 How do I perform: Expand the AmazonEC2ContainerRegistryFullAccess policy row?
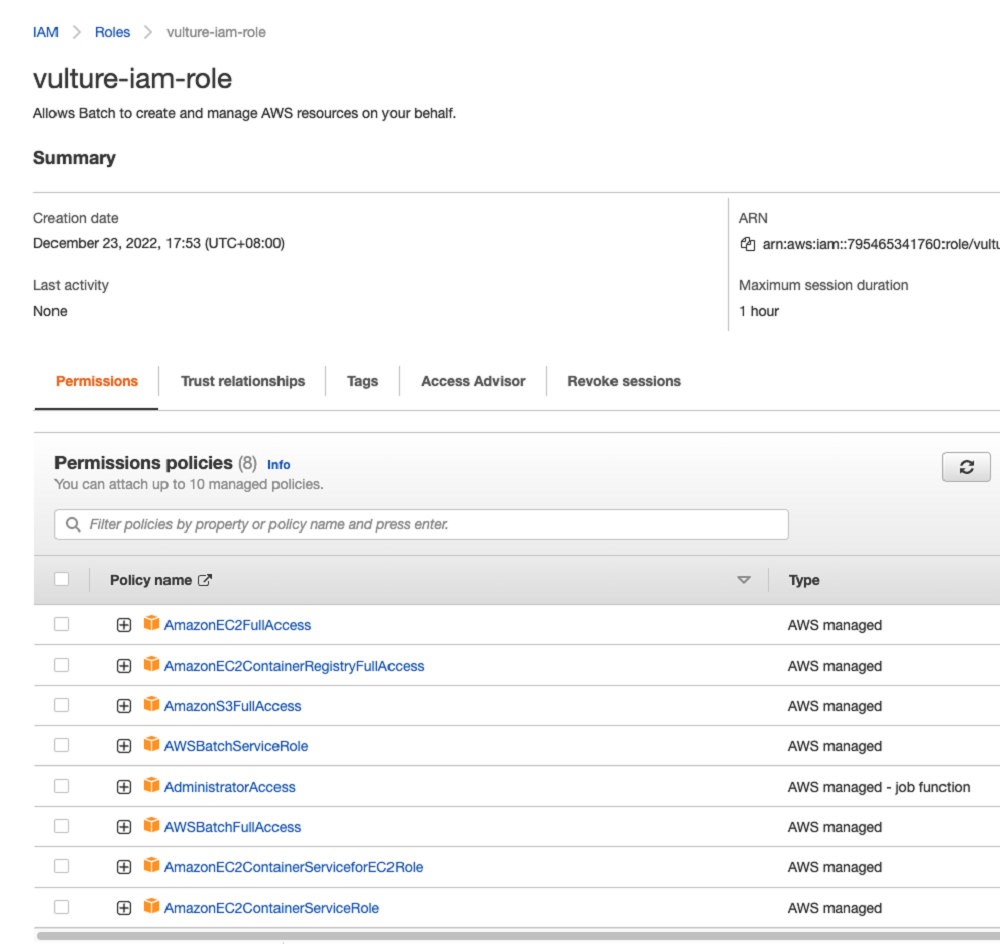[x=124, y=666]
